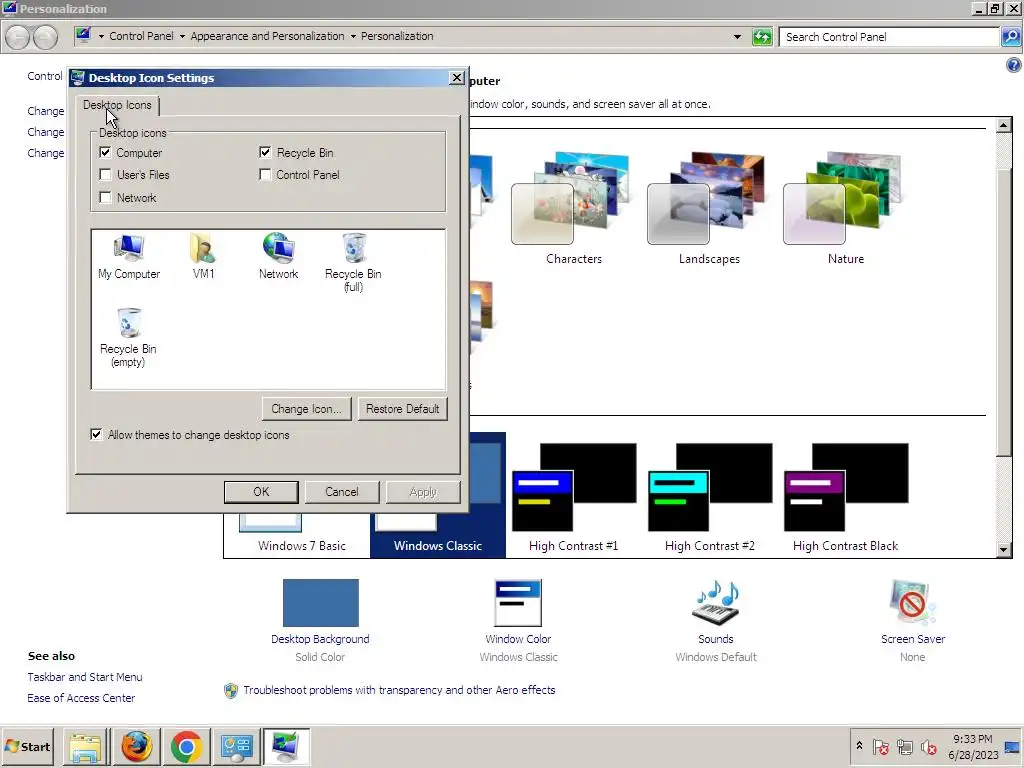Viewport: 1024px width, 768px height.
Task: Select the Landscapes theme
Action: coord(709,208)
